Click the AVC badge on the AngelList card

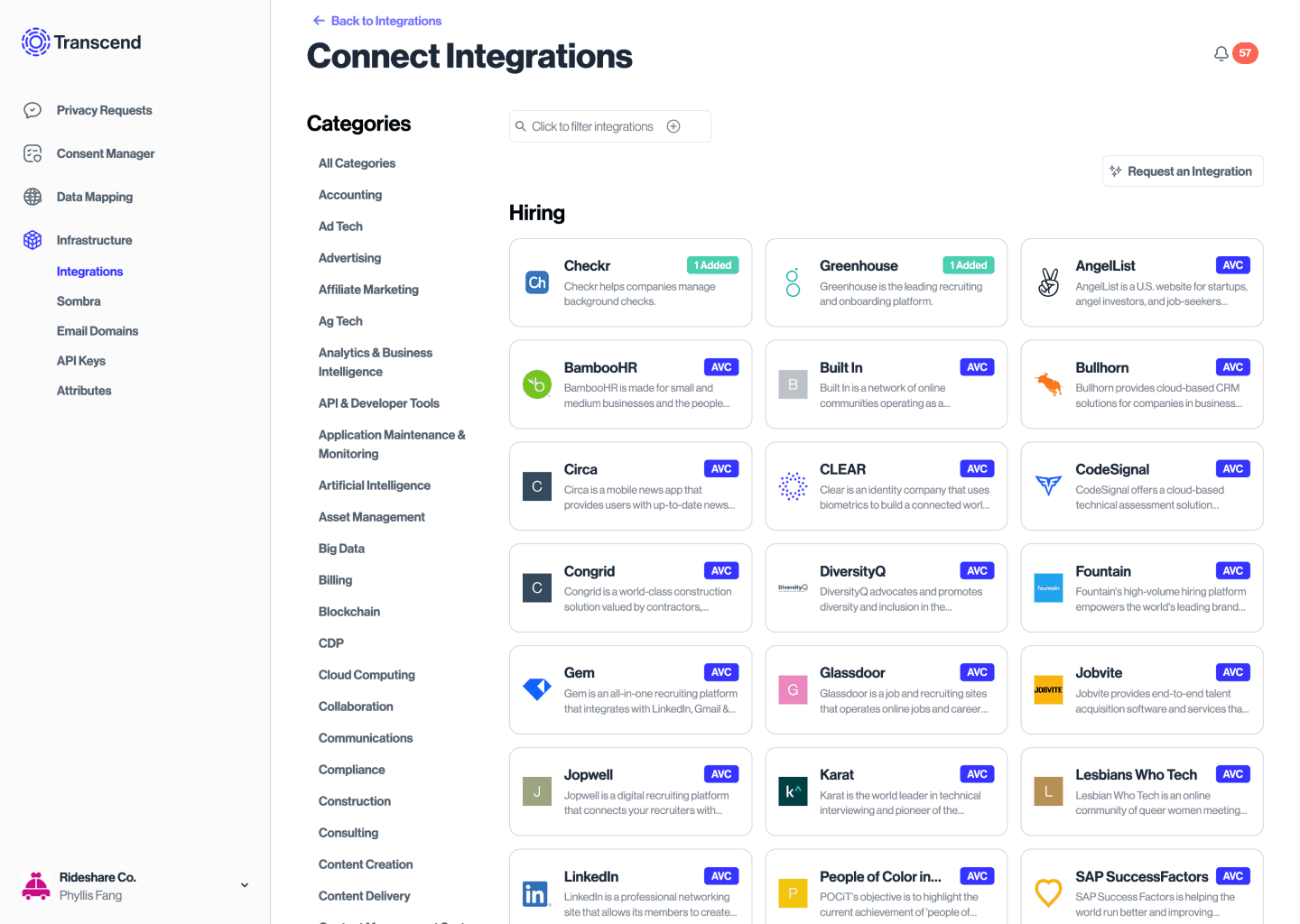tap(1233, 264)
